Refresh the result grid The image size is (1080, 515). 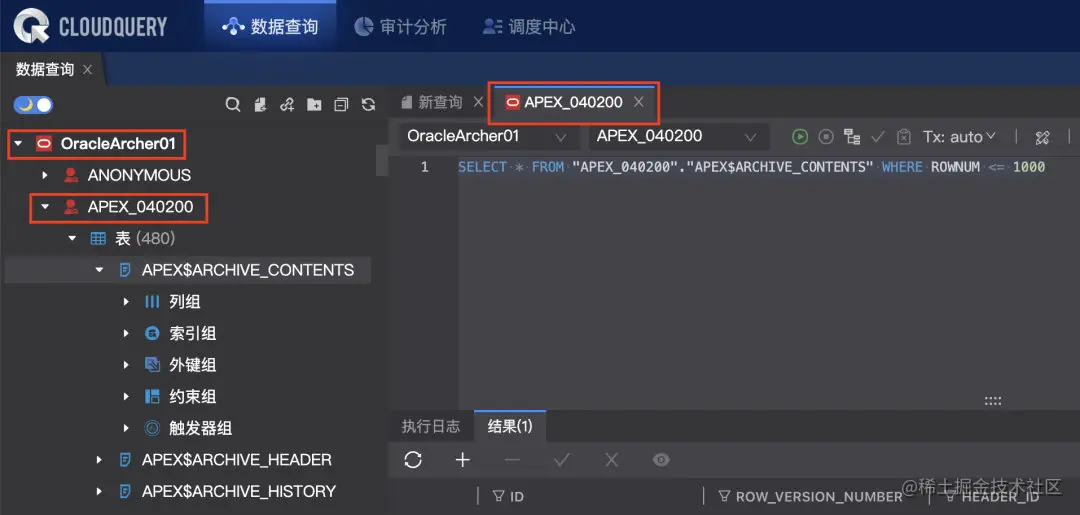pyautogui.click(x=413, y=460)
